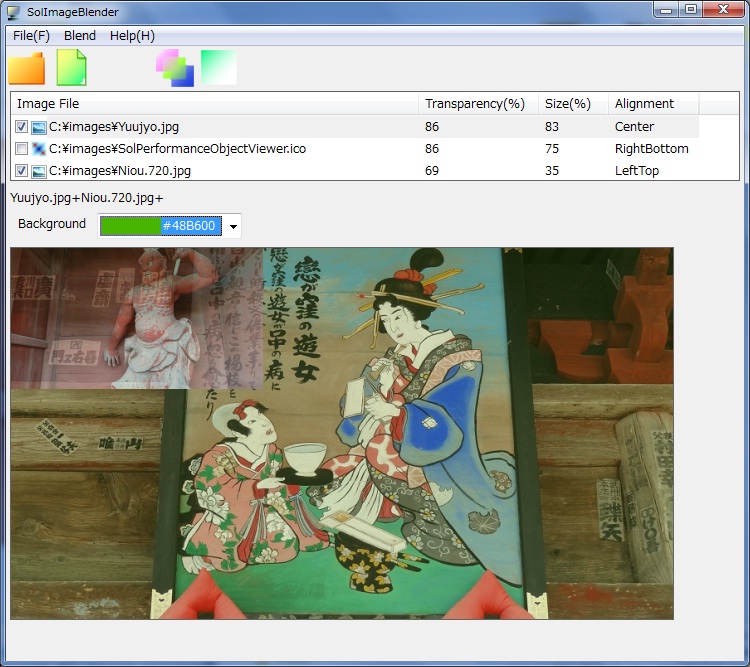Select the C:¥images¥Yuujyo.jpg row text

click(114, 127)
